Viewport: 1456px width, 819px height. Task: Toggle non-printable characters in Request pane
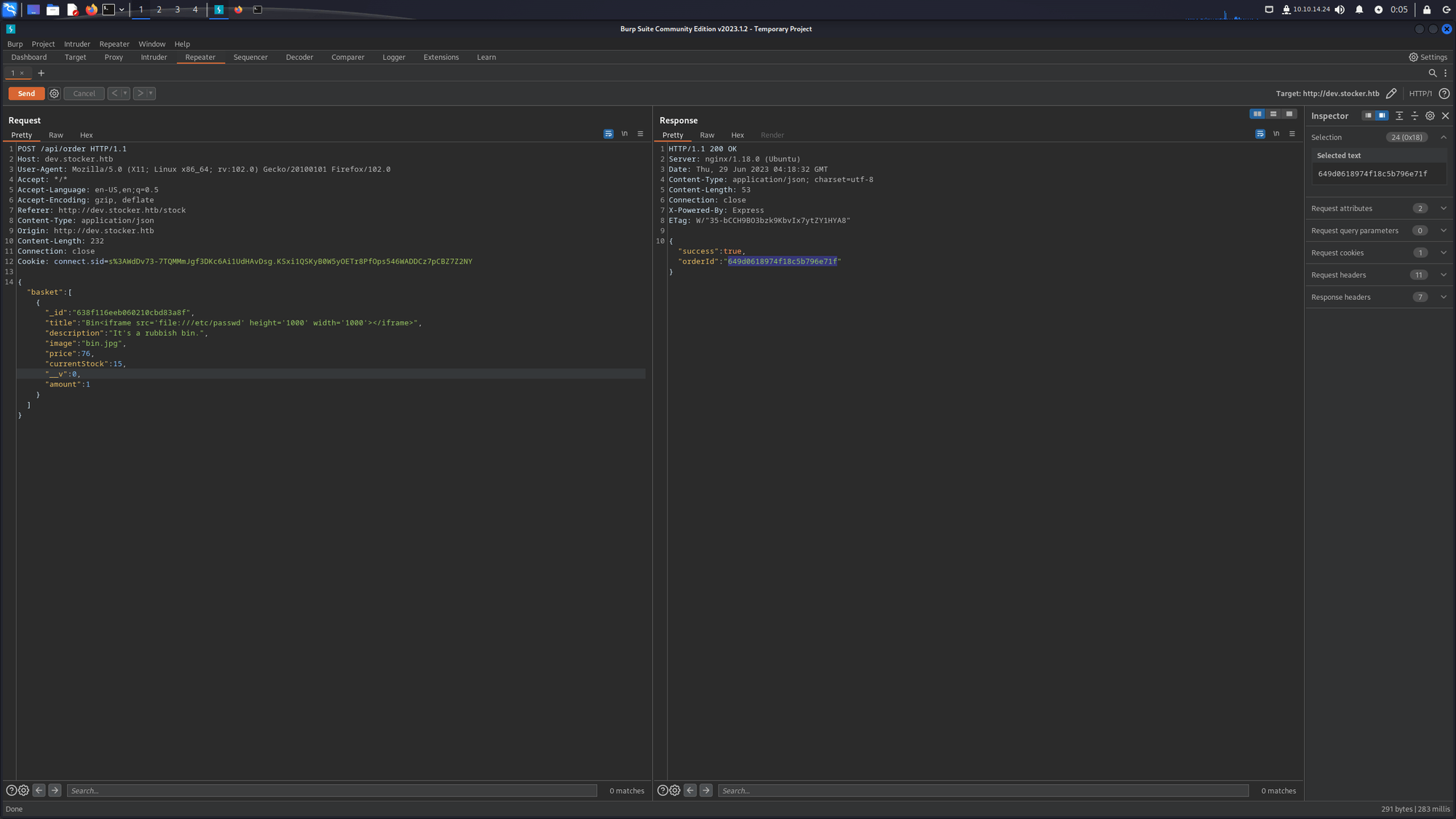625,134
